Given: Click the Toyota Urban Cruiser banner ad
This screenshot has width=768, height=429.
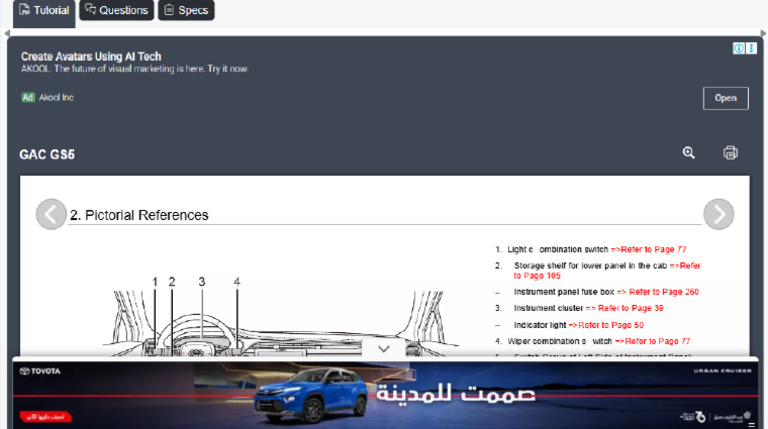Looking at the screenshot, I should point(385,393).
